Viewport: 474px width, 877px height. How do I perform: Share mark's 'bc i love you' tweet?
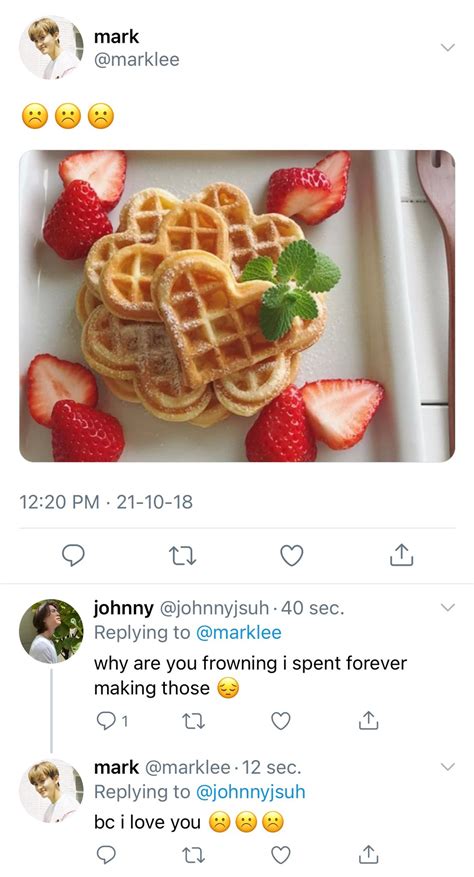coord(368,854)
